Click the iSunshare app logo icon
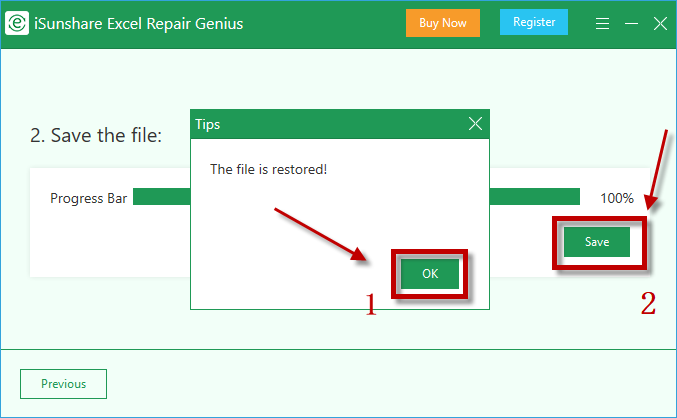The width and height of the screenshot is (677, 418). click(17, 23)
